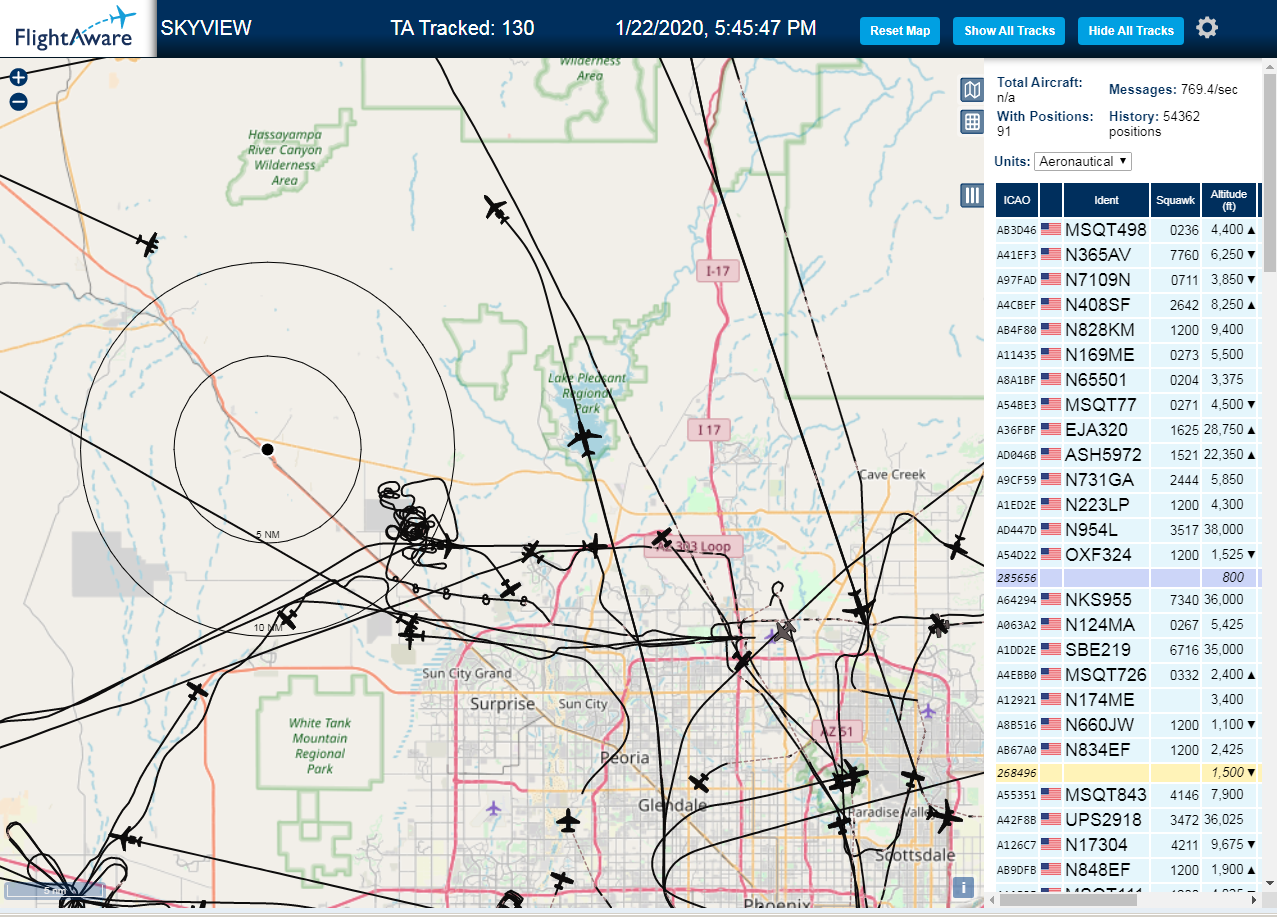The image size is (1277, 917).
Task: Zoom in the map with plus button
Action: tap(18, 77)
